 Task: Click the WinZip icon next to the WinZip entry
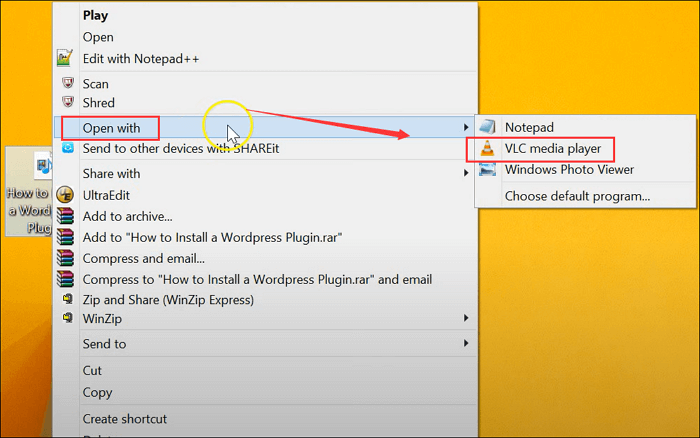tap(67, 318)
